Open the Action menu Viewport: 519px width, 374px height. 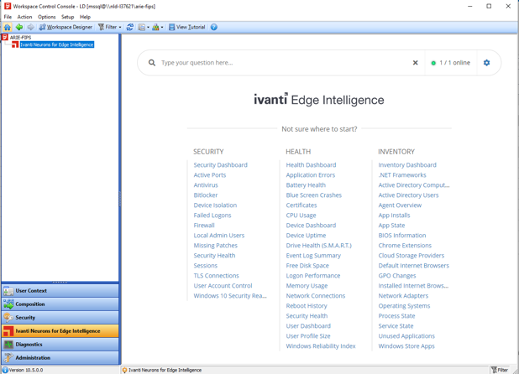25,17
